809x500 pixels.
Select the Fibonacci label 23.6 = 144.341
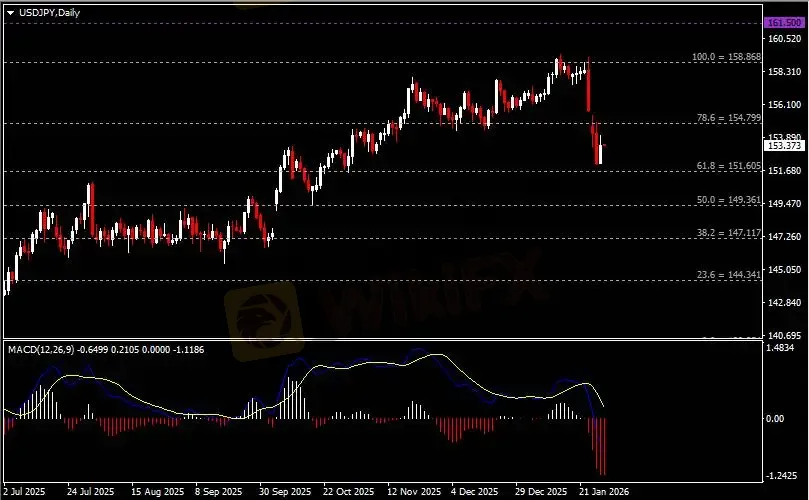729,275
